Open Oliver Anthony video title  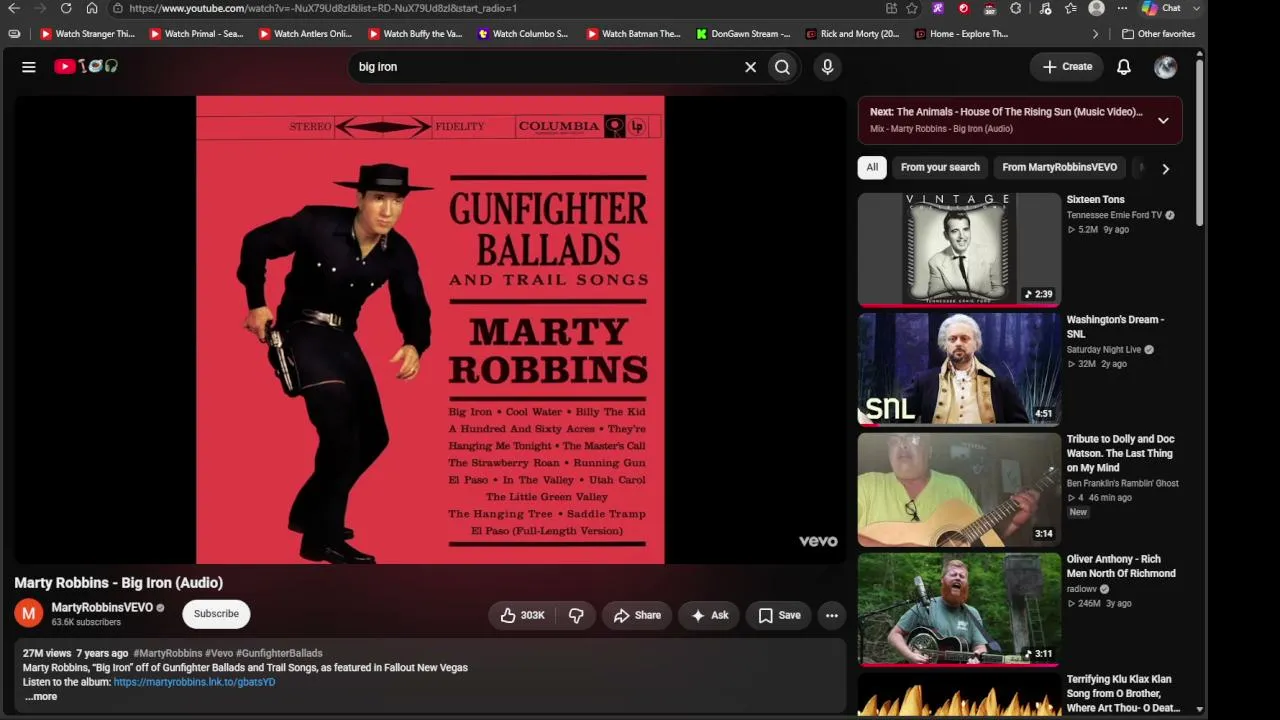click(1121, 567)
